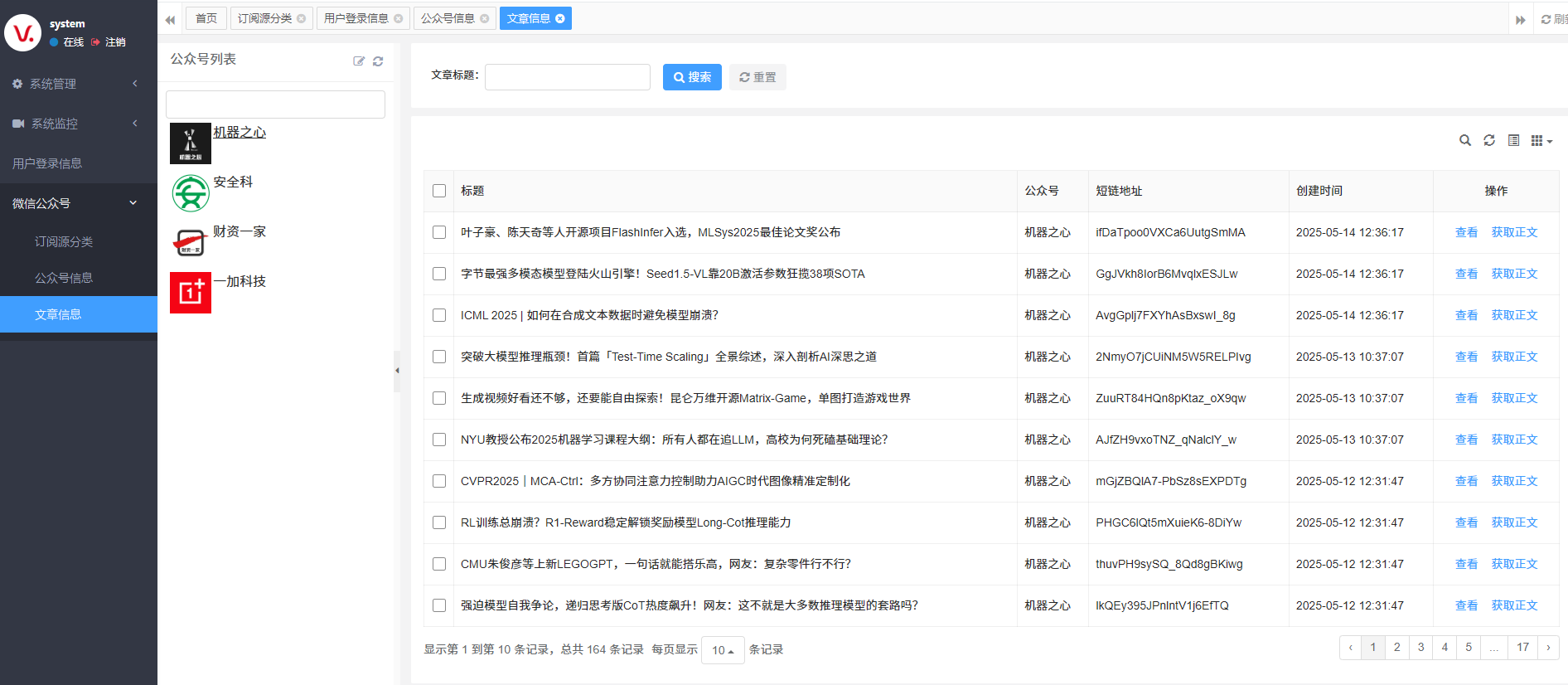Screen dimensions: 1568x685
Task: Refresh the 公众号列表 panel
Action: [x=378, y=61]
